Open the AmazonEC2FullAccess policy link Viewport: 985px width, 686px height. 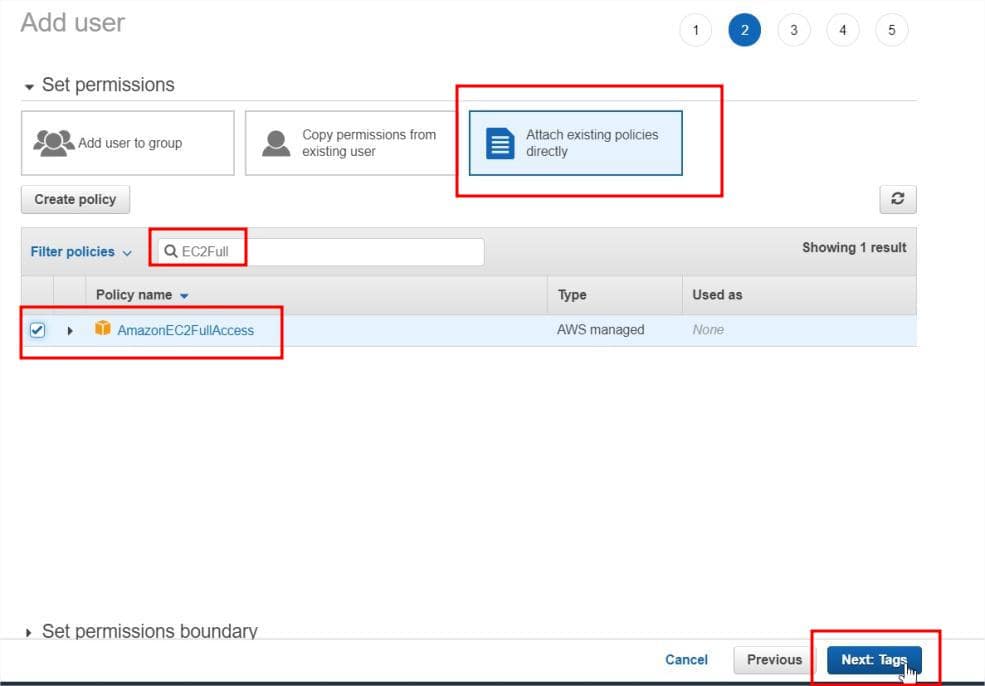(x=185, y=330)
